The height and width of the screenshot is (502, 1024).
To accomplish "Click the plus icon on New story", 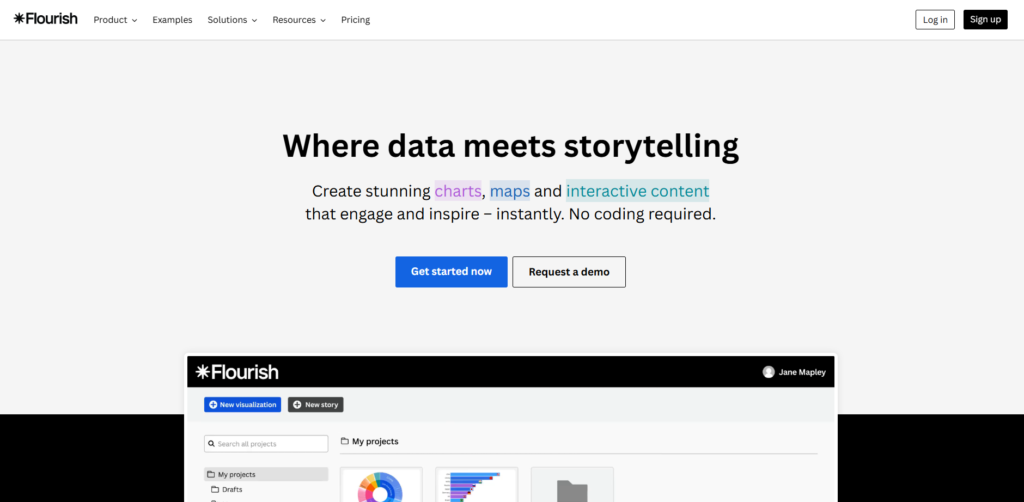I will pos(297,405).
